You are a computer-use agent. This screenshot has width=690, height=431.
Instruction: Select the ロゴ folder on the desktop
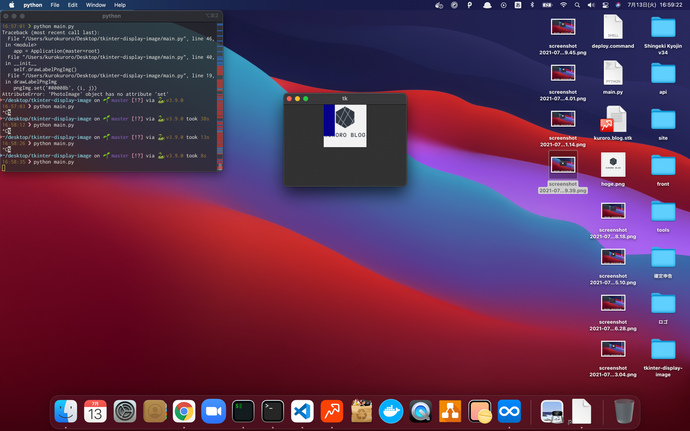tap(663, 303)
